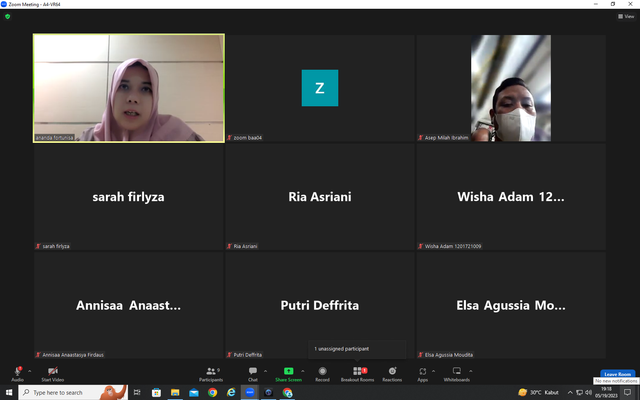Open the taskbar clock and date
Image resolution: width=640 pixels, height=400 pixels.
(x=606, y=392)
